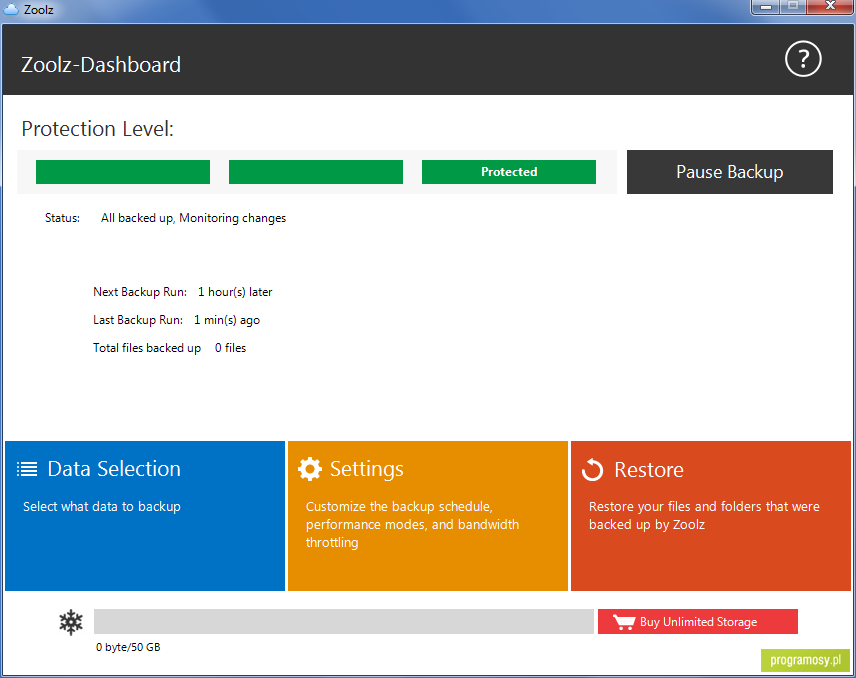This screenshot has height=678, width=856.
Task: Click 'Restore your files and folders' description text
Action: [704, 515]
